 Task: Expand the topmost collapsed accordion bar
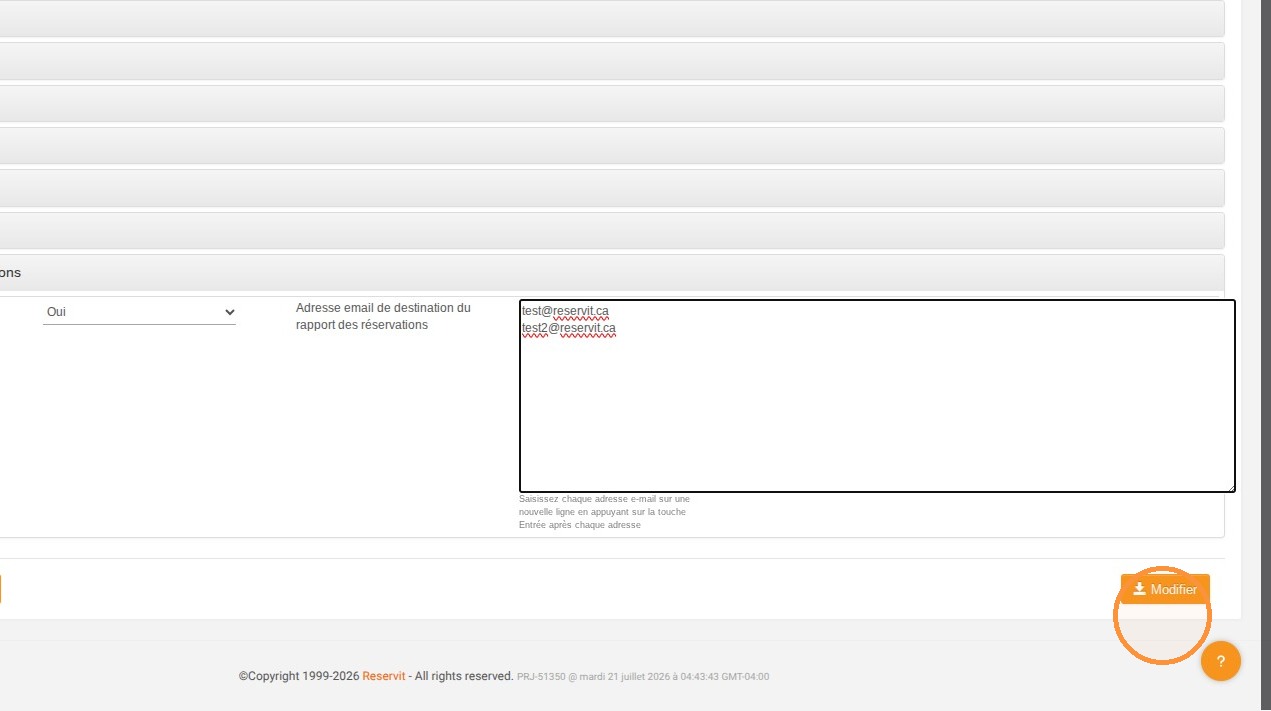pyautogui.click(x=612, y=19)
